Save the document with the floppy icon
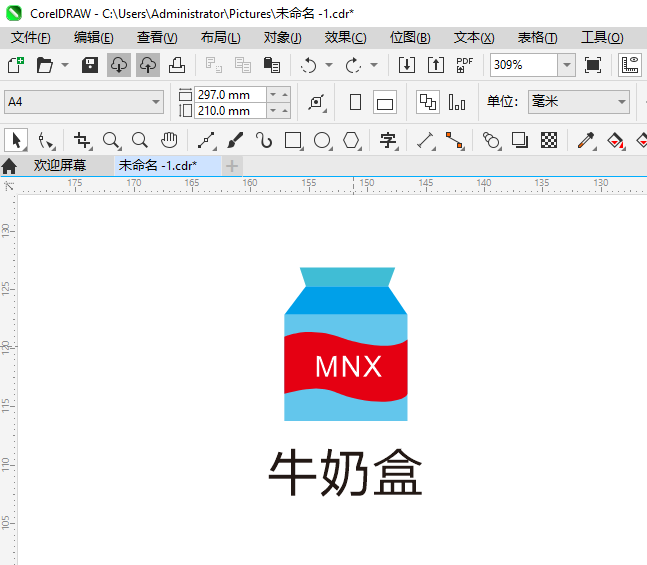Image resolution: width=647 pixels, height=565 pixels. pyautogui.click(x=90, y=65)
